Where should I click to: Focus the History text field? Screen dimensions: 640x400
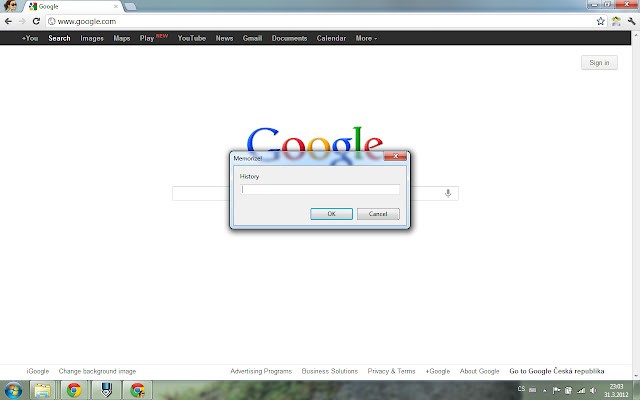click(x=320, y=189)
